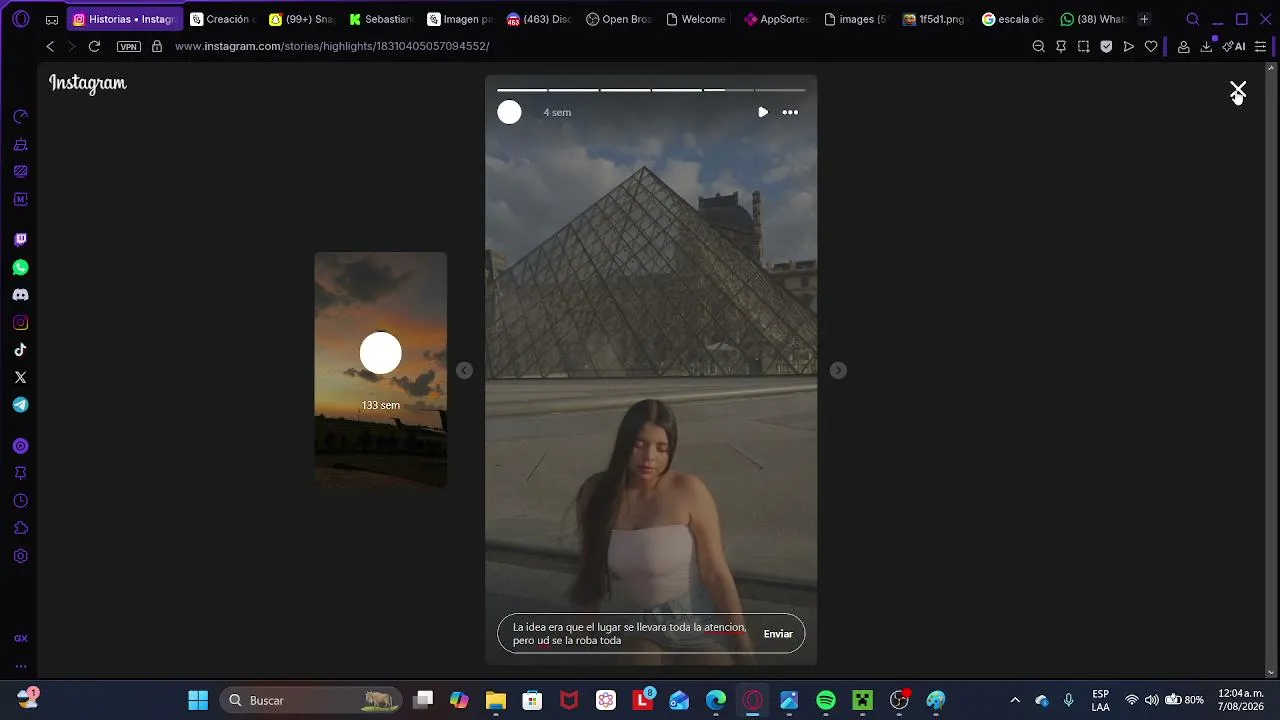The height and width of the screenshot is (720, 1280).
Task: Open the Opera AI assistant button
Action: click(x=1234, y=46)
